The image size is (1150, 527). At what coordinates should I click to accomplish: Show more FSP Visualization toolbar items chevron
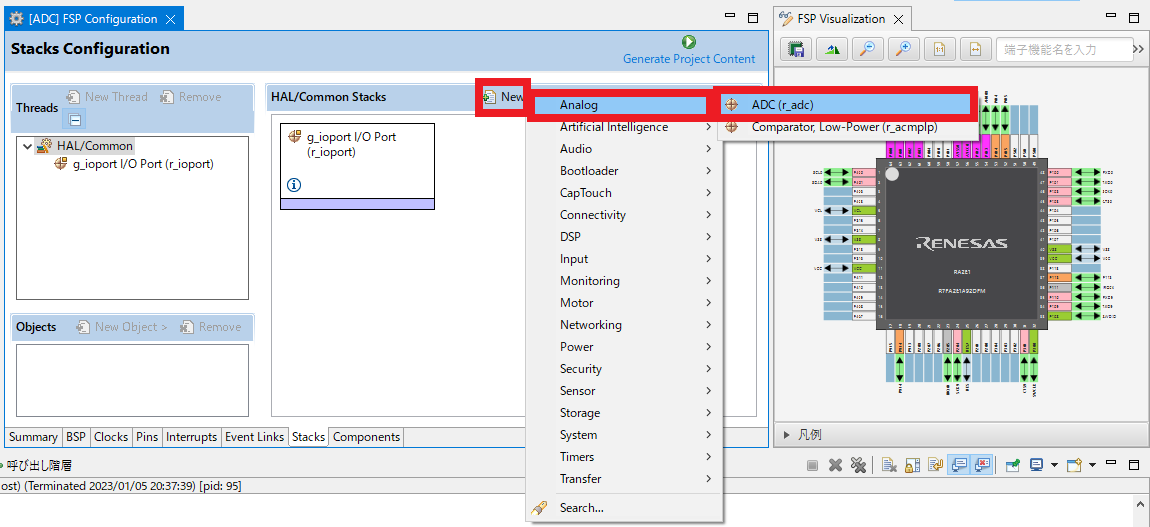[x=1138, y=49]
